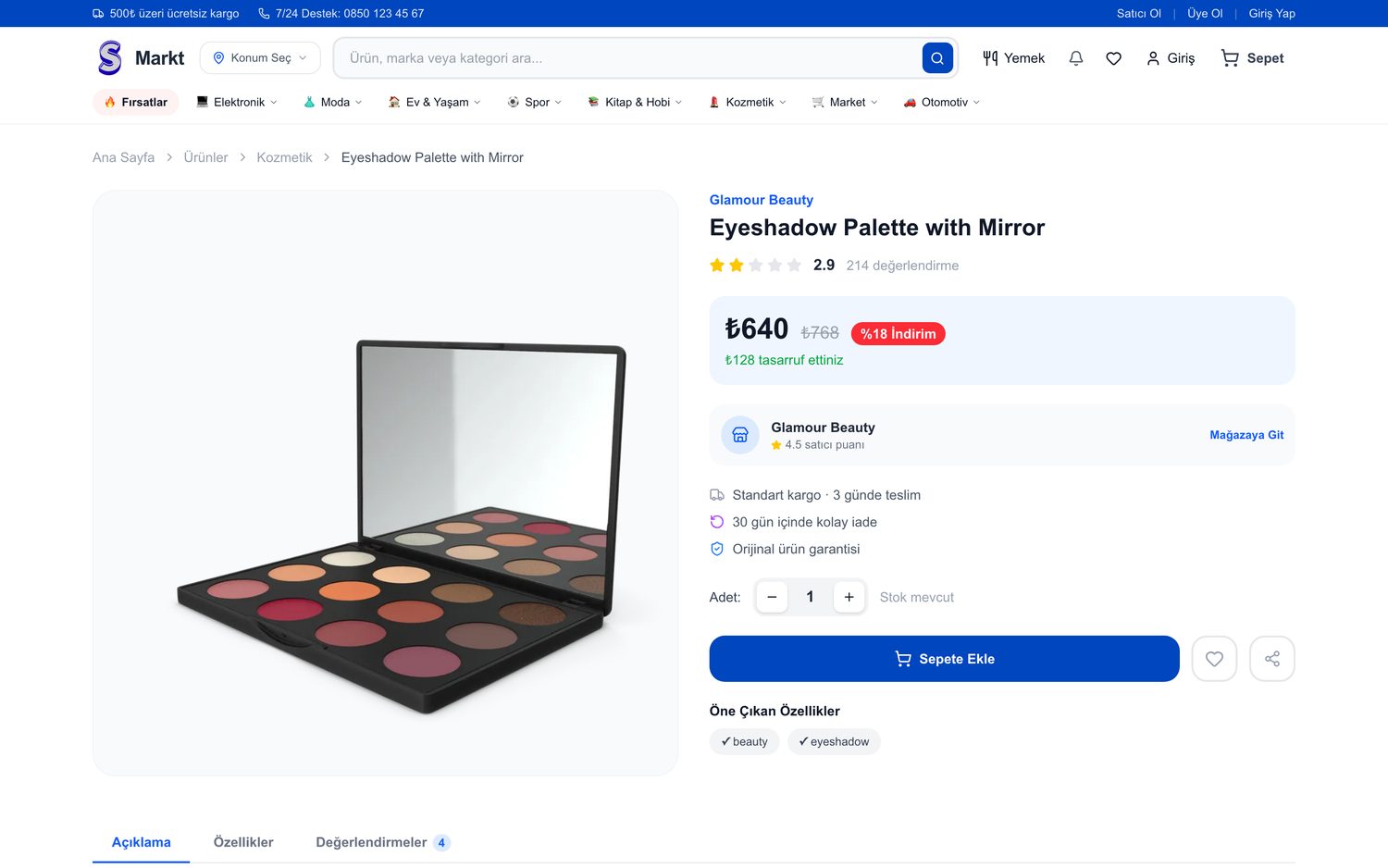Expand the Elektronik category menu

click(237, 102)
